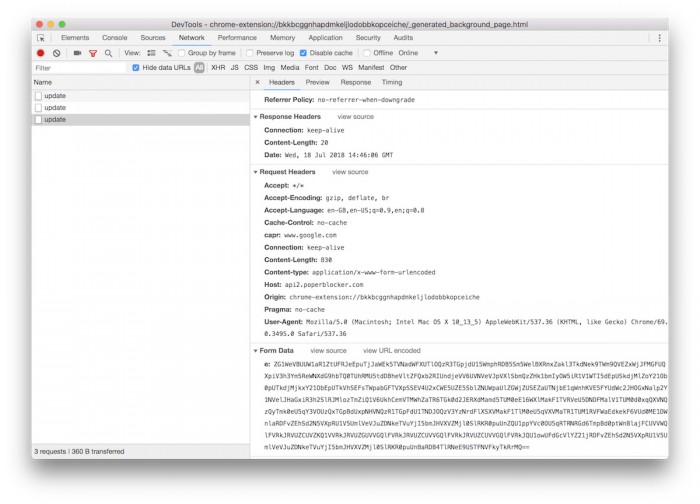The image size is (700, 504).
Task: Select the Network tab
Action: pos(192,38)
